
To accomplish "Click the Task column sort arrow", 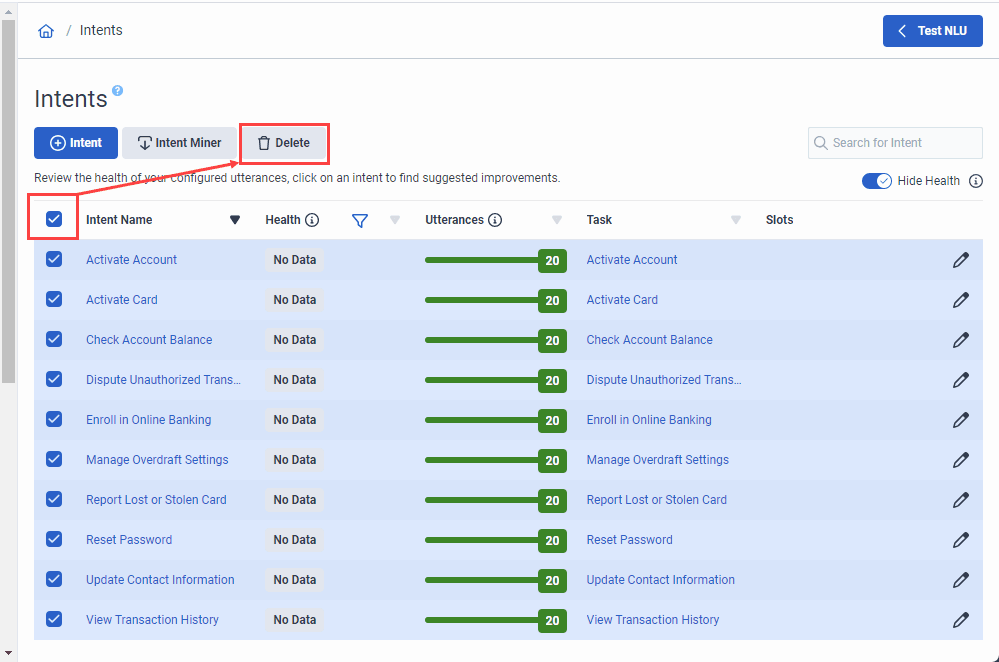I will pos(736,220).
